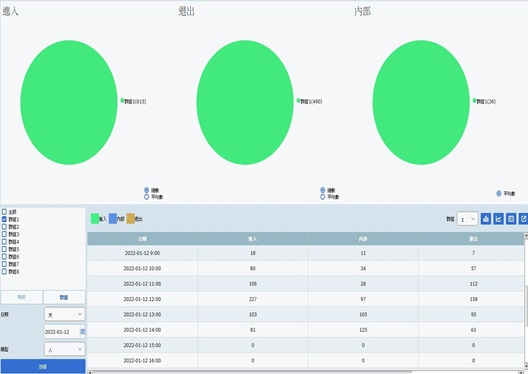Show the data table view icon

[511, 219]
